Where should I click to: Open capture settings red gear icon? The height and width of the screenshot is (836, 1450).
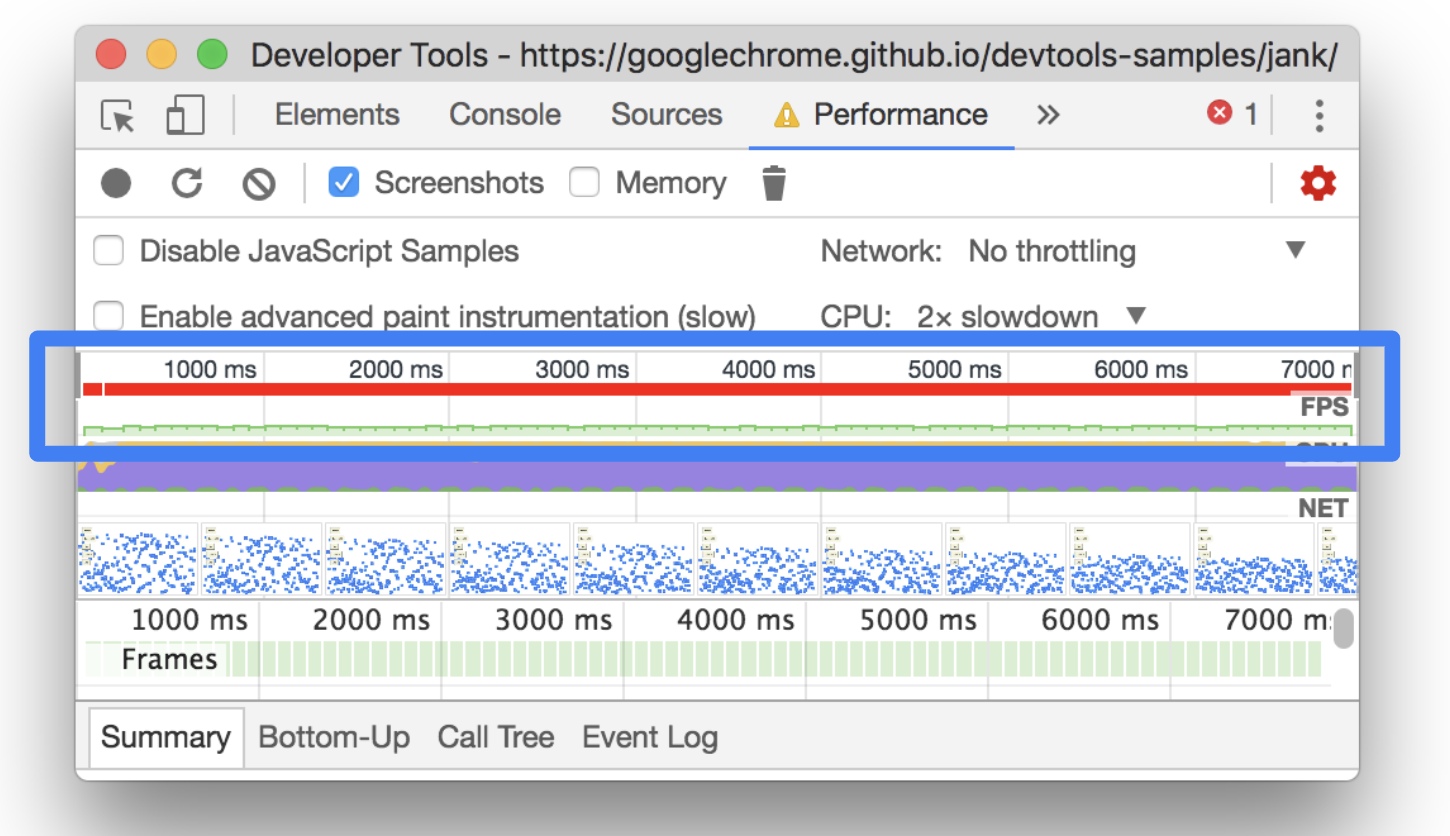click(1318, 183)
